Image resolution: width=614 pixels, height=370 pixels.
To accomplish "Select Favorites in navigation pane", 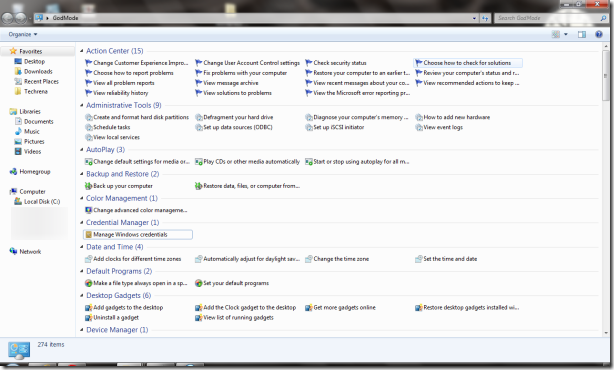I will (x=31, y=51).
